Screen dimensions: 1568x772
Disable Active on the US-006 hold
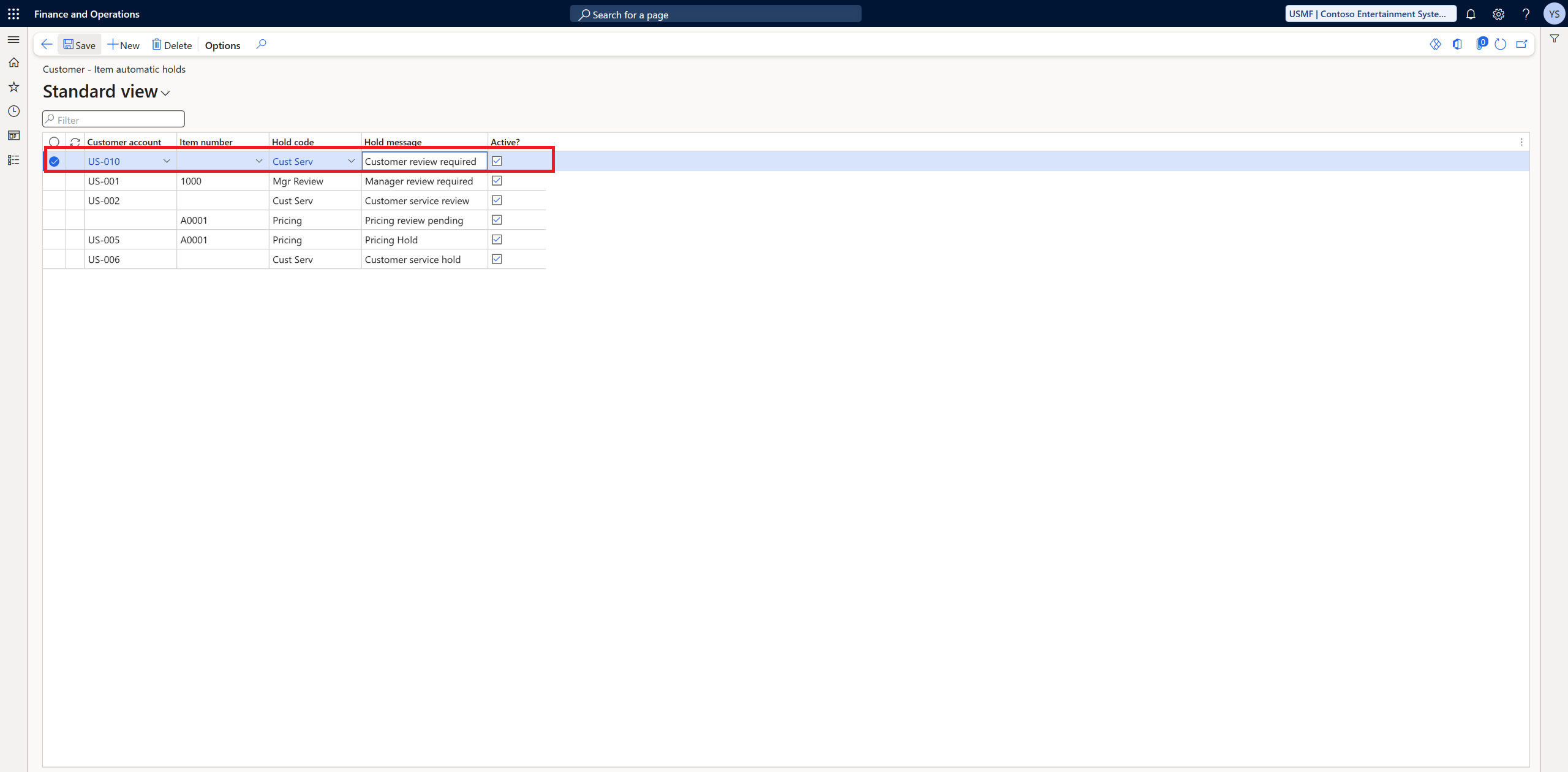(x=497, y=259)
